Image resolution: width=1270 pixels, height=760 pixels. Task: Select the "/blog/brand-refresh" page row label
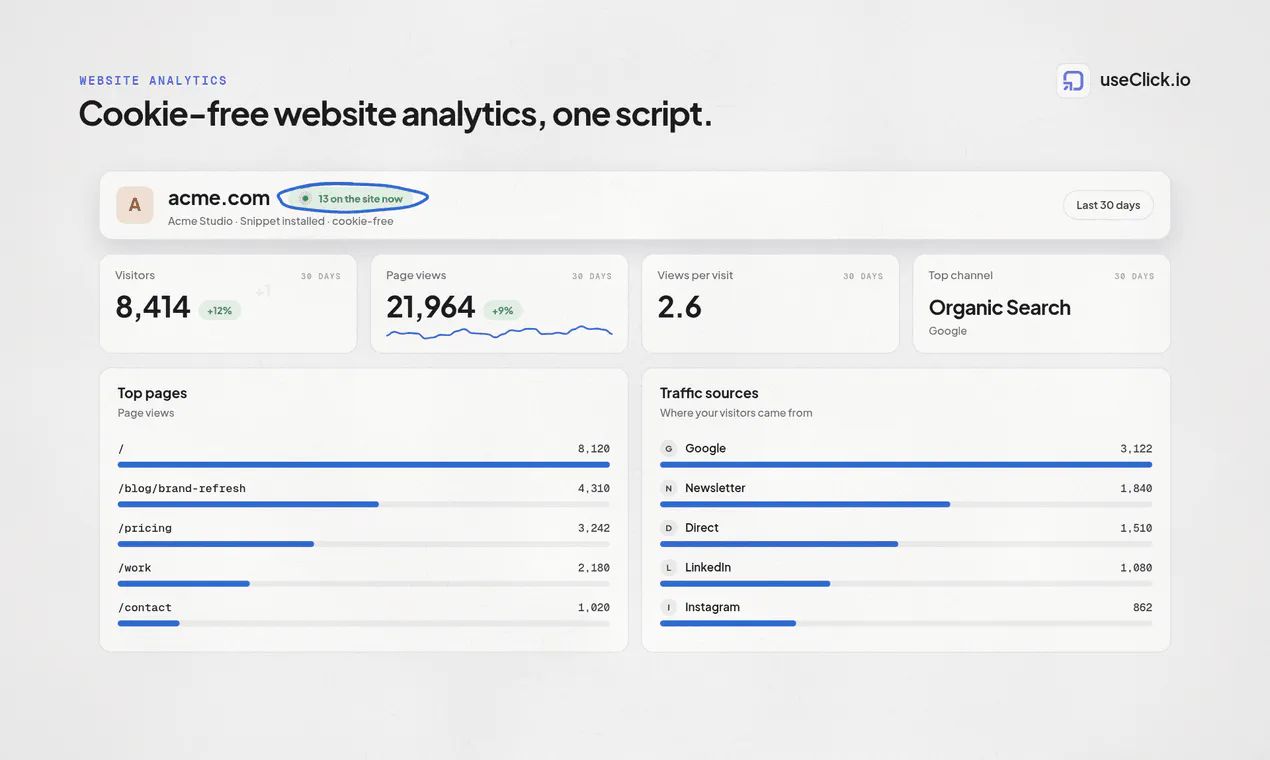tap(182, 489)
